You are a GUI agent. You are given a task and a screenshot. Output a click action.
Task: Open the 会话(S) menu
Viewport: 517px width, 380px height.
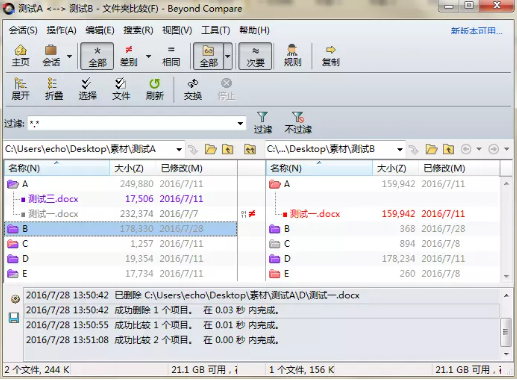(x=23, y=30)
